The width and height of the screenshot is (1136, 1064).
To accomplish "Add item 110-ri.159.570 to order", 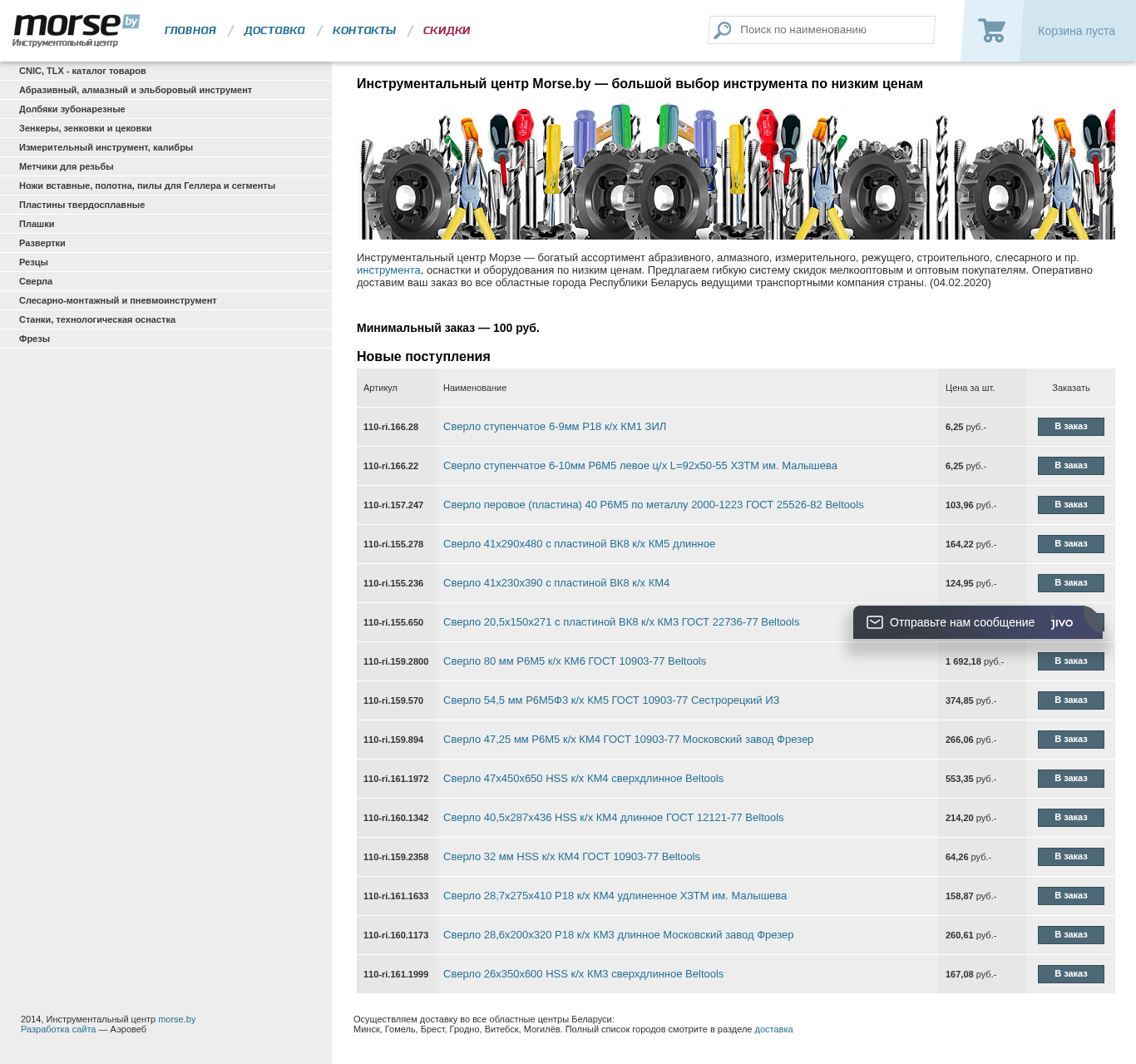I will coord(1071,700).
